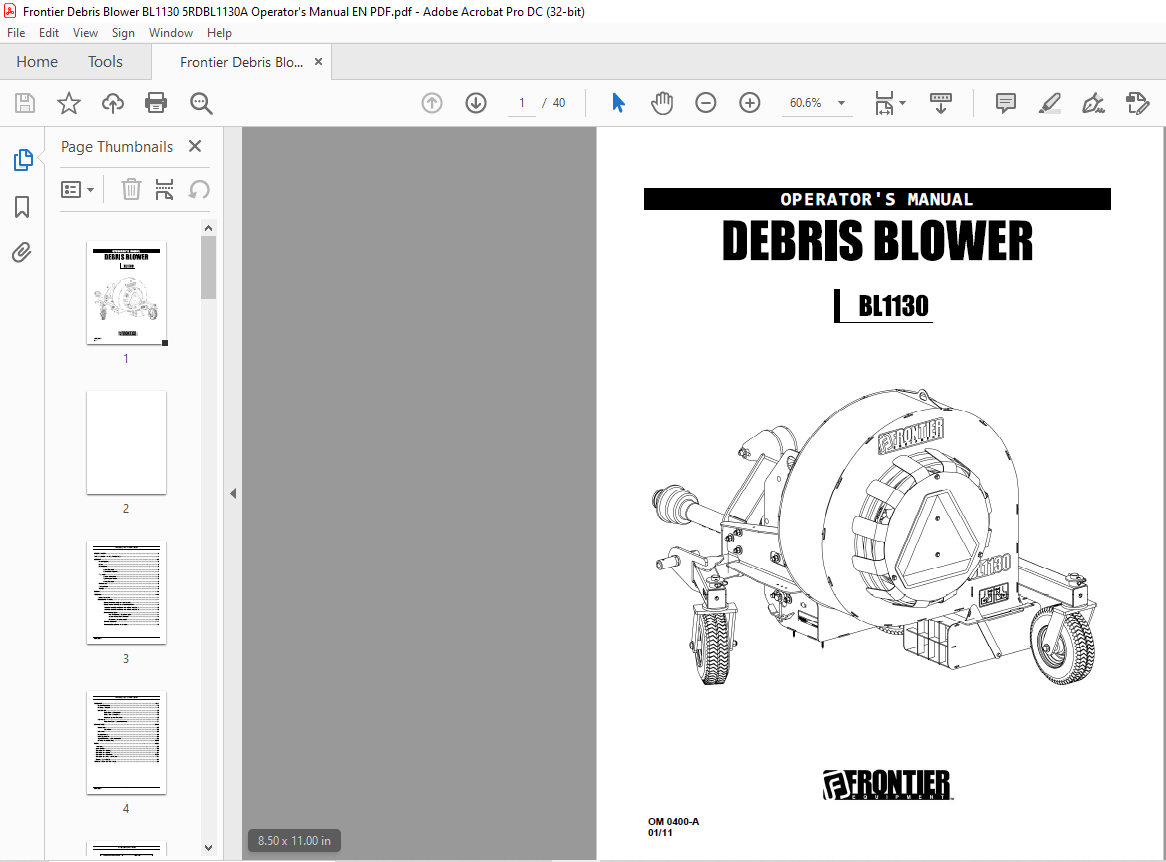Open the Attachments paperclip panel
The width and height of the screenshot is (1166, 862).
pyautogui.click(x=22, y=253)
